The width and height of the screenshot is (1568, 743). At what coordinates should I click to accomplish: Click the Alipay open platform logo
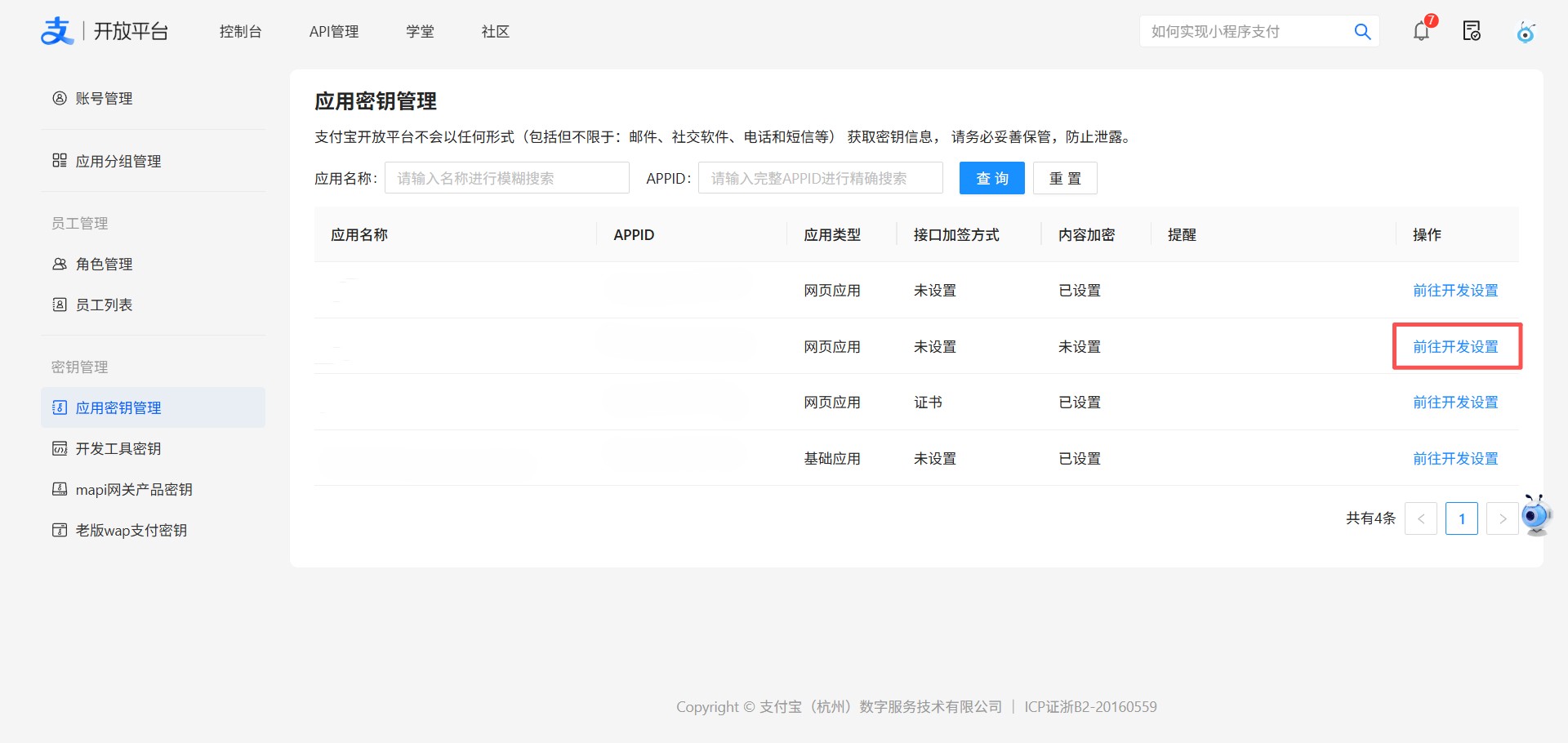[104, 31]
